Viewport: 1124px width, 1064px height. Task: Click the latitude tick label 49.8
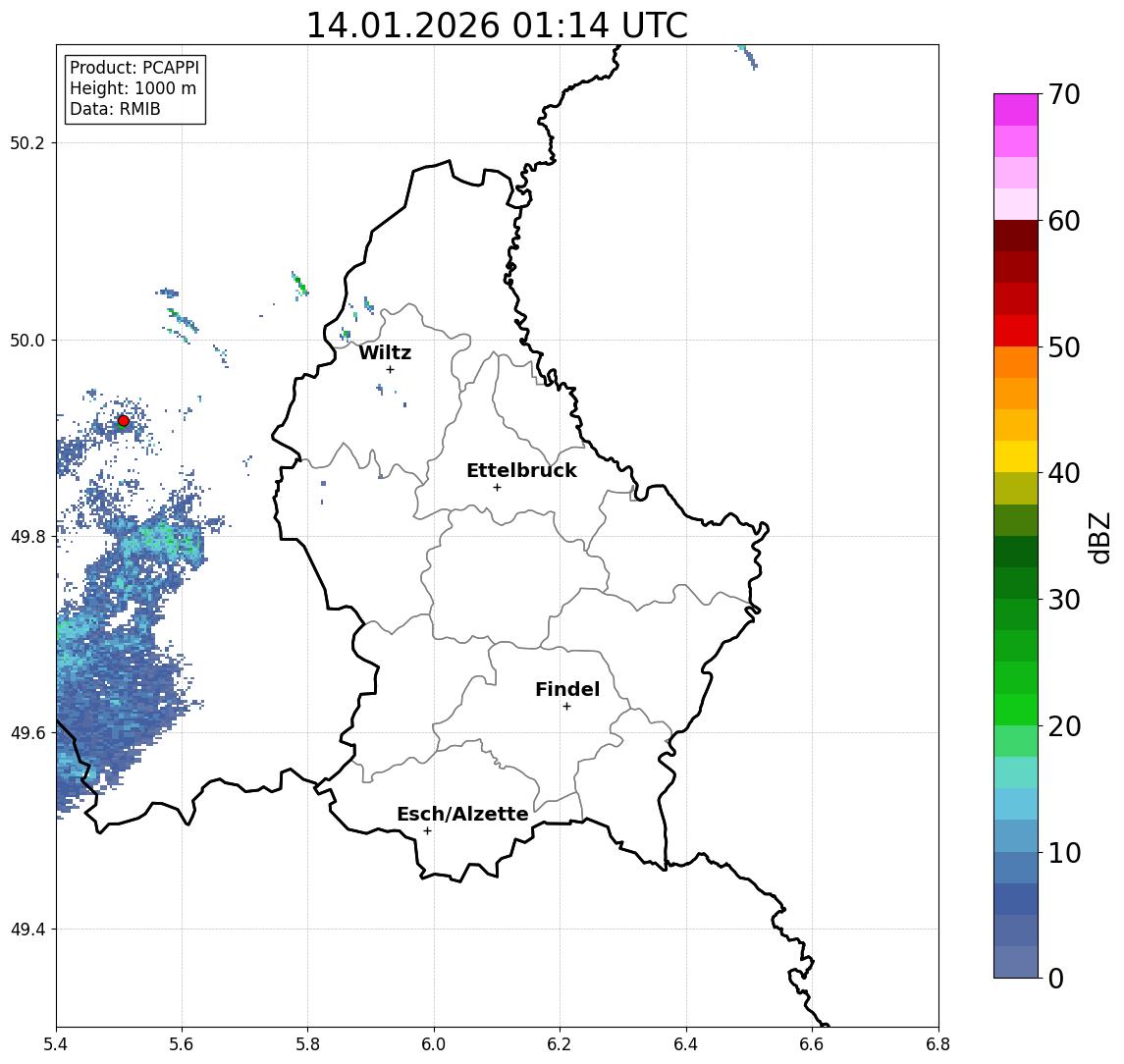pos(27,536)
